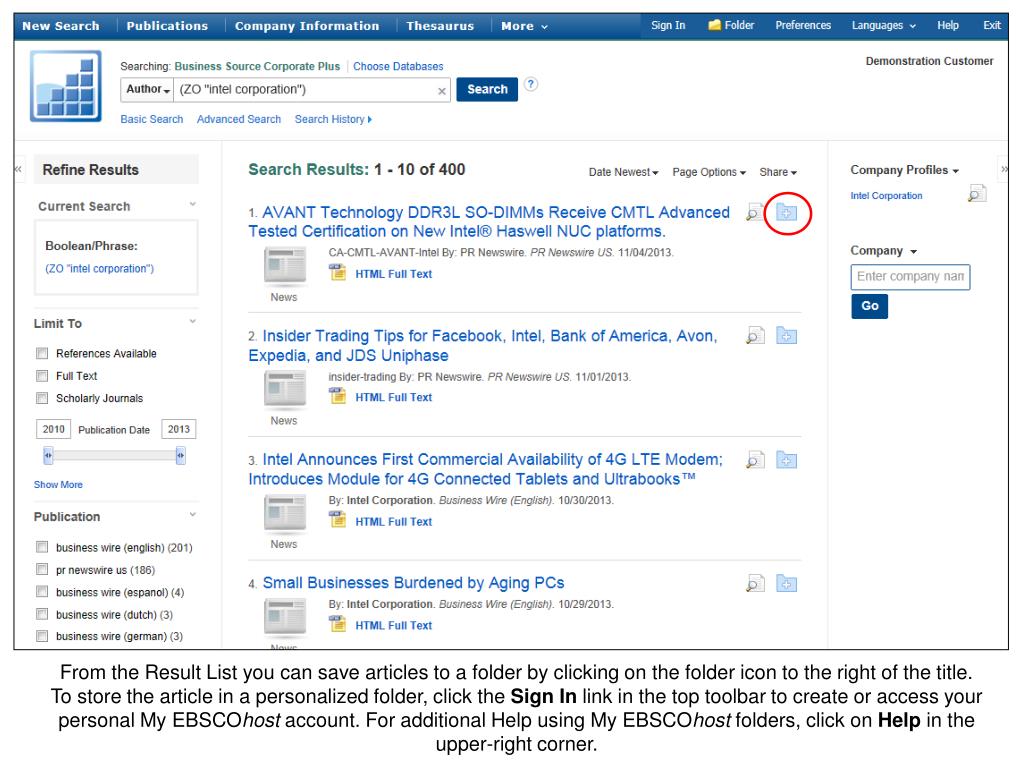Image resolution: width=1024 pixels, height=768 pixels.
Task: Expand the More menu in navigation bar
Action: coord(524,26)
